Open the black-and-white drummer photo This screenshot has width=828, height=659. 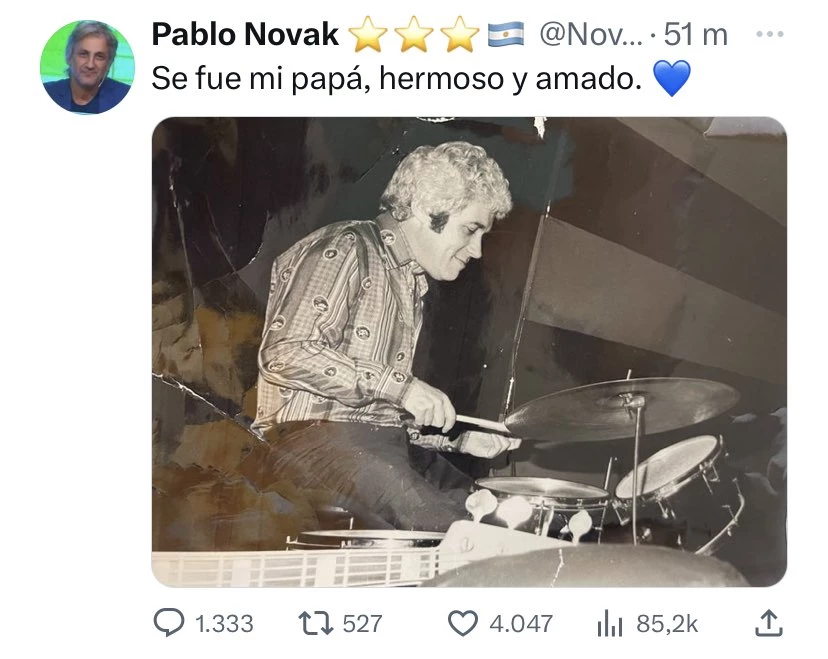(x=469, y=352)
